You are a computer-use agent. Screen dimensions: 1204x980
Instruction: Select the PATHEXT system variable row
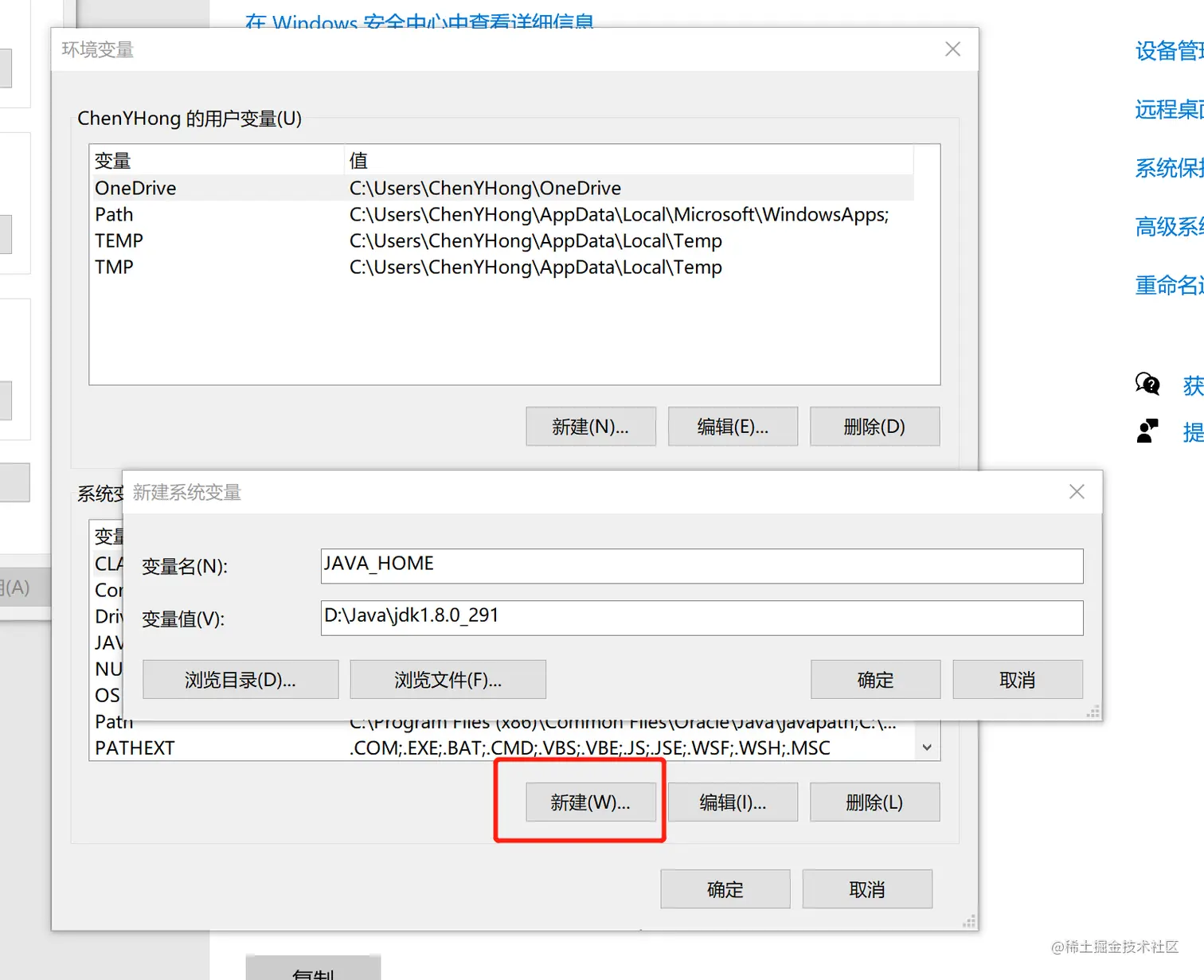pos(503,748)
